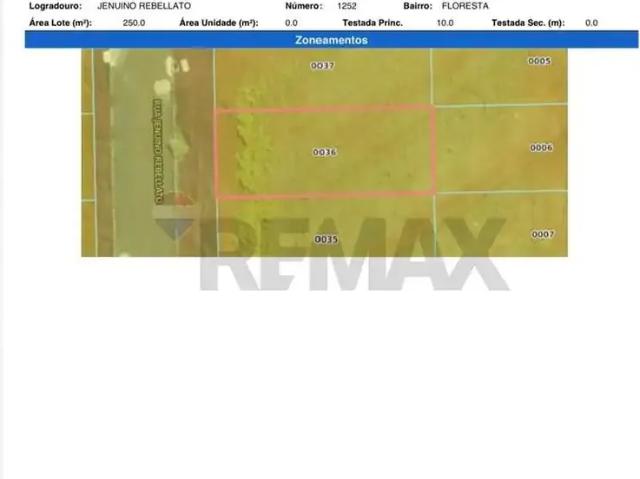Click the Área Lote (m²) label
The width and height of the screenshot is (640, 479).
point(60,23)
